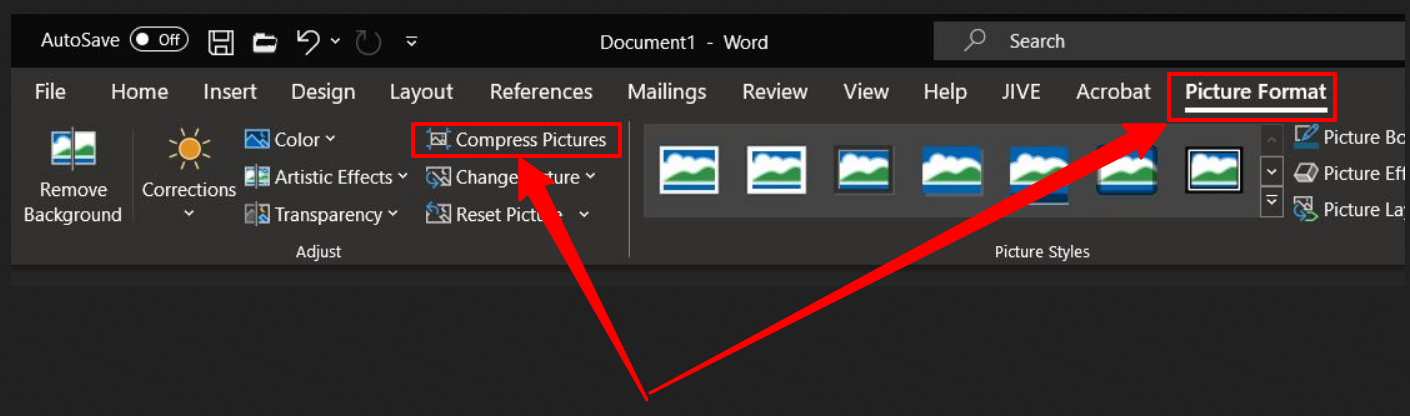Open the File menu
Image resolution: width=1410 pixels, height=416 pixels.
pos(50,92)
